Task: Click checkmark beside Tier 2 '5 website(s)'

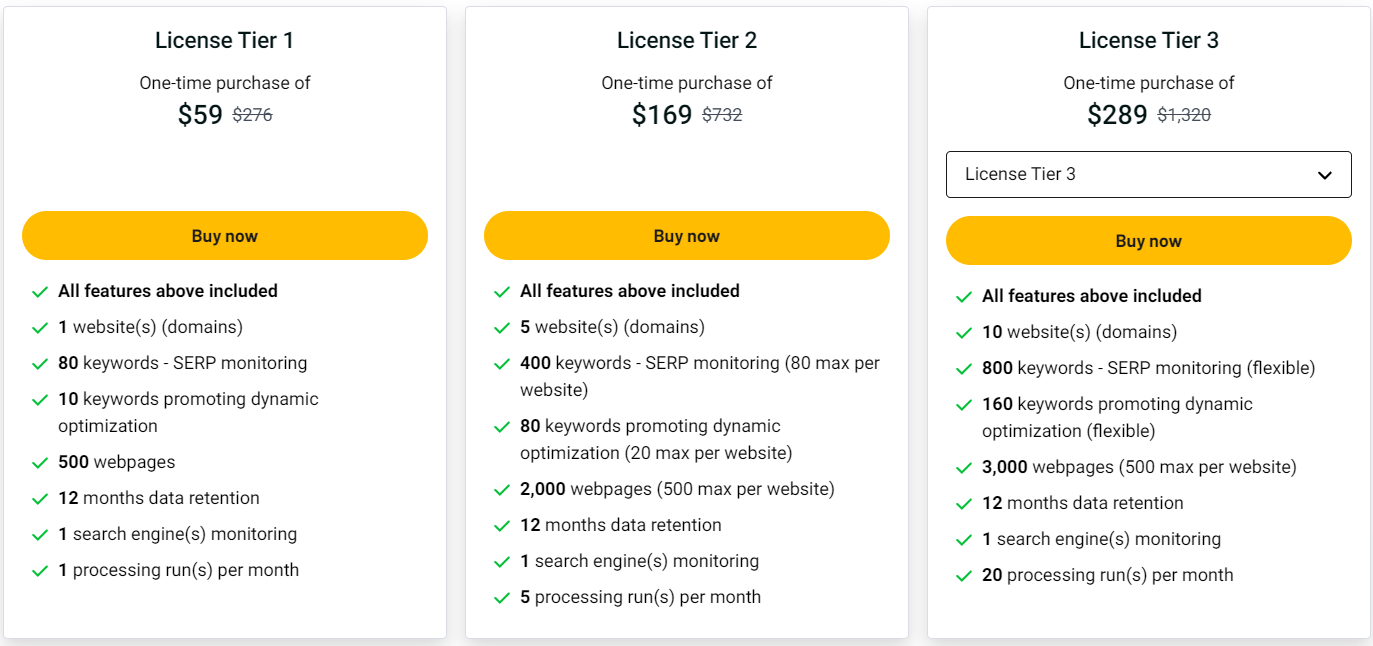Action: pos(502,328)
